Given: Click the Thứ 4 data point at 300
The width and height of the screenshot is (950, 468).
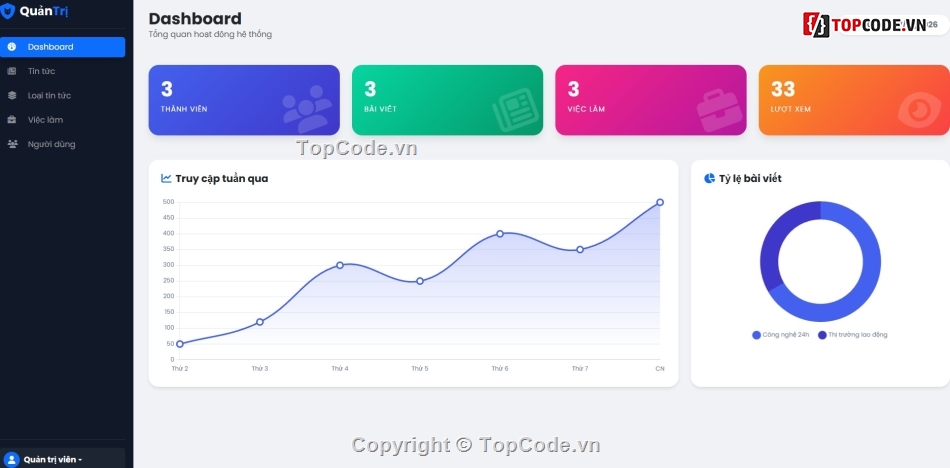Looking at the screenshot, I should (x=340, y=265).
